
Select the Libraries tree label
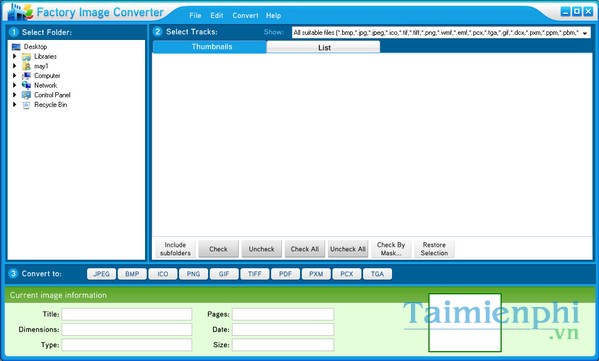pos(45,57)
